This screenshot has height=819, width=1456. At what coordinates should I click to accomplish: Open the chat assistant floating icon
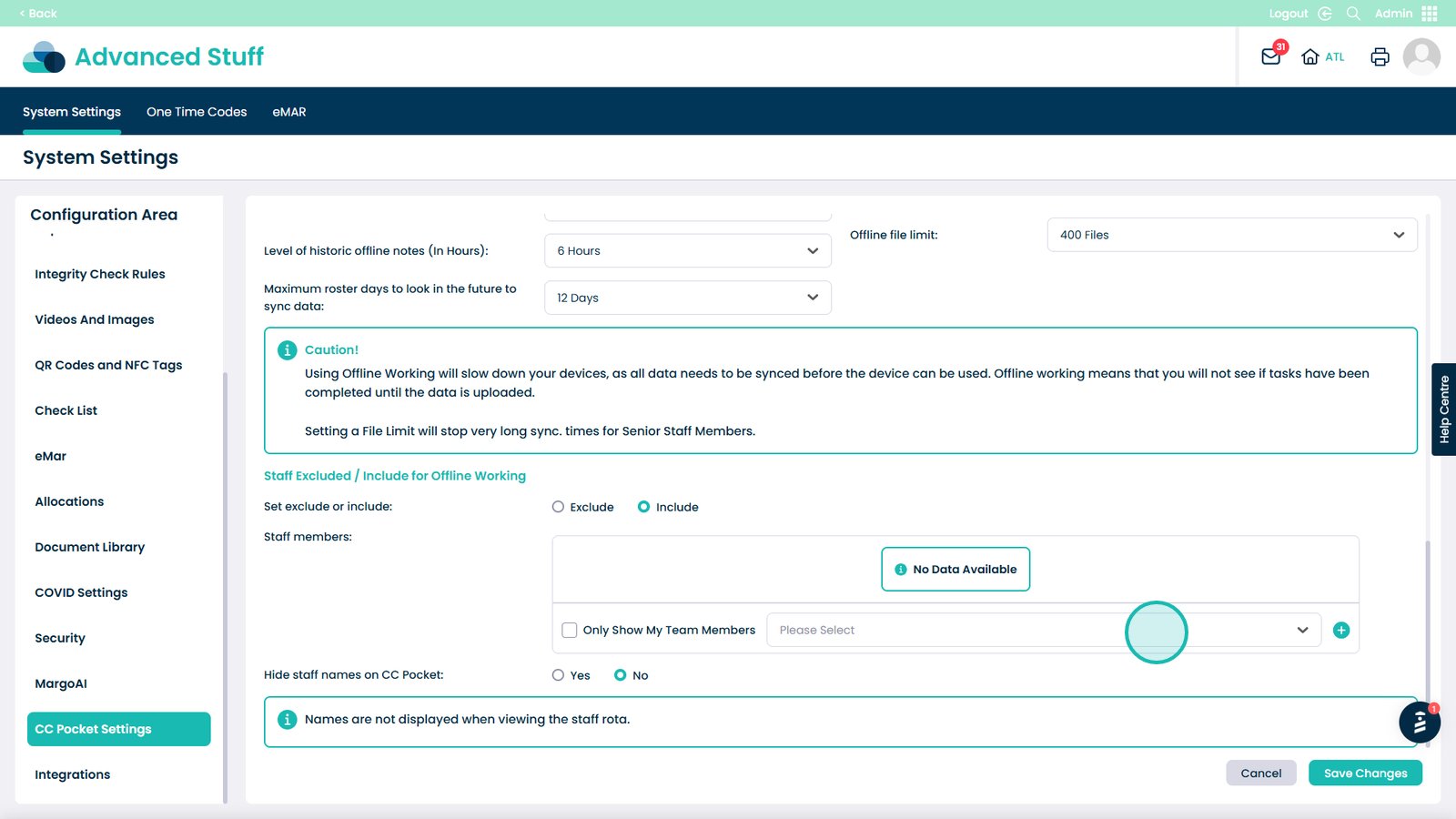click(x=1419, y=723)
